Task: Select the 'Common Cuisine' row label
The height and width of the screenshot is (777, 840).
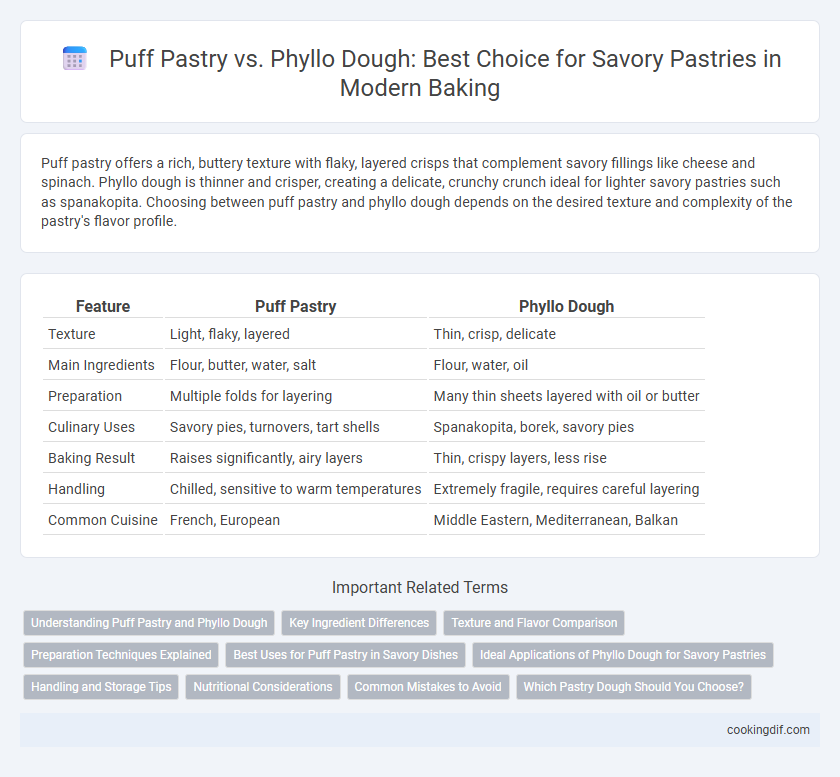Action: coord(103,520)
